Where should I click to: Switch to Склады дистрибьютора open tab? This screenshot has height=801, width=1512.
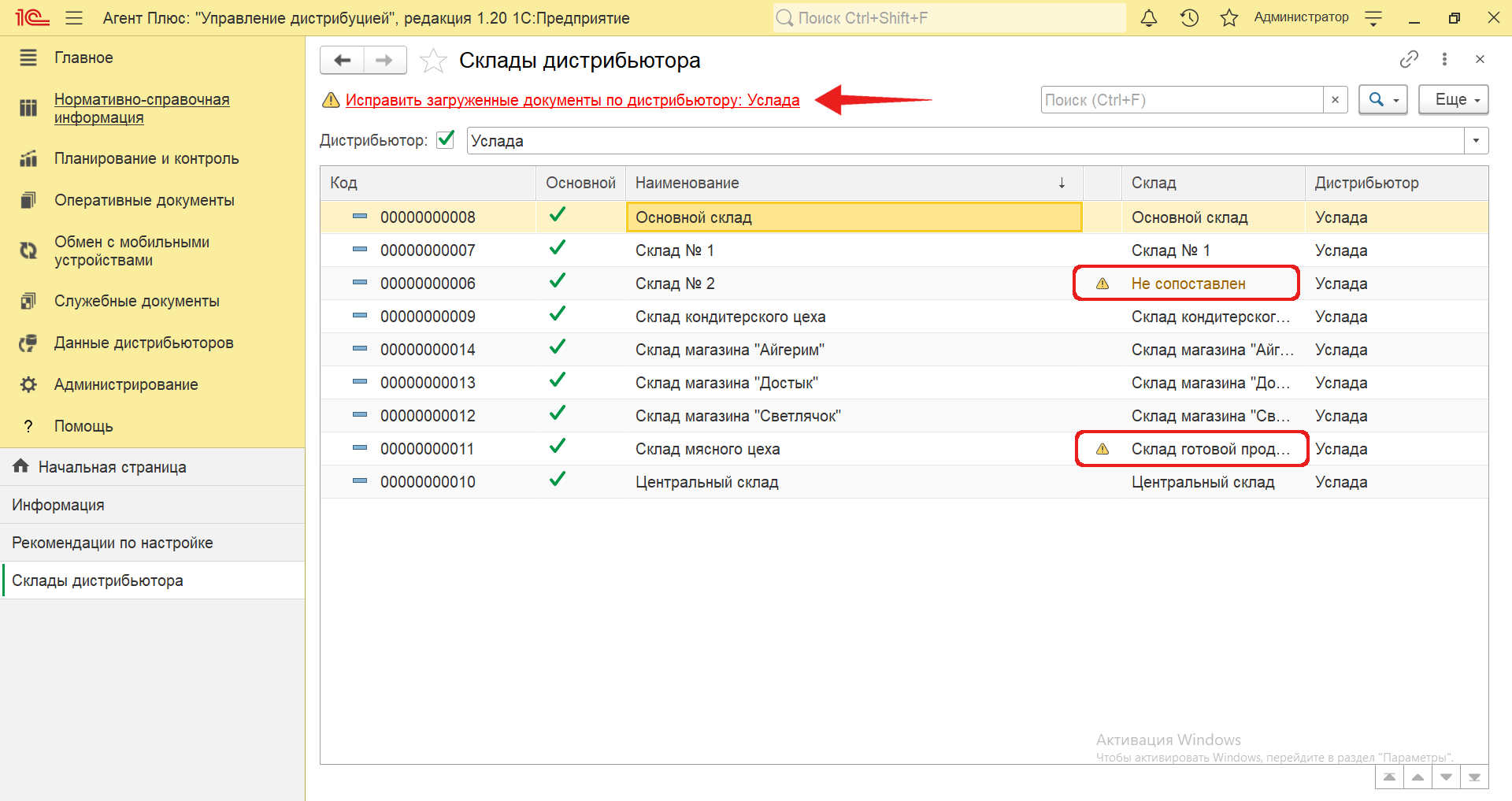click(x=152, y=580)
